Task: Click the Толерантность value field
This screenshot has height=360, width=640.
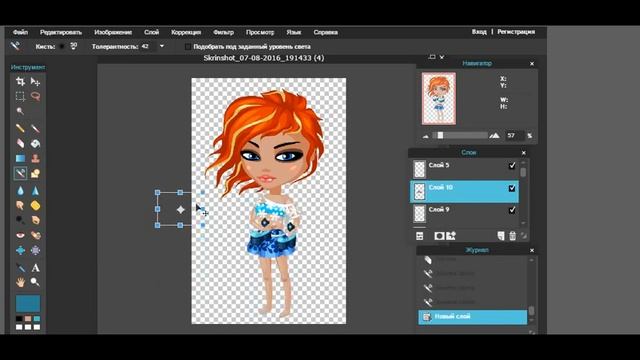Action: point(149,47)
